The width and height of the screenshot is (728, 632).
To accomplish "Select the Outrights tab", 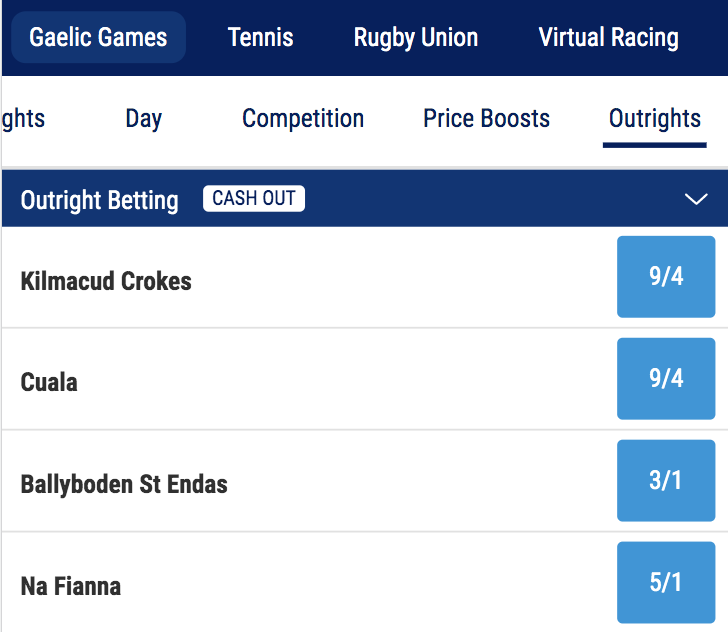I will (655, 119).
